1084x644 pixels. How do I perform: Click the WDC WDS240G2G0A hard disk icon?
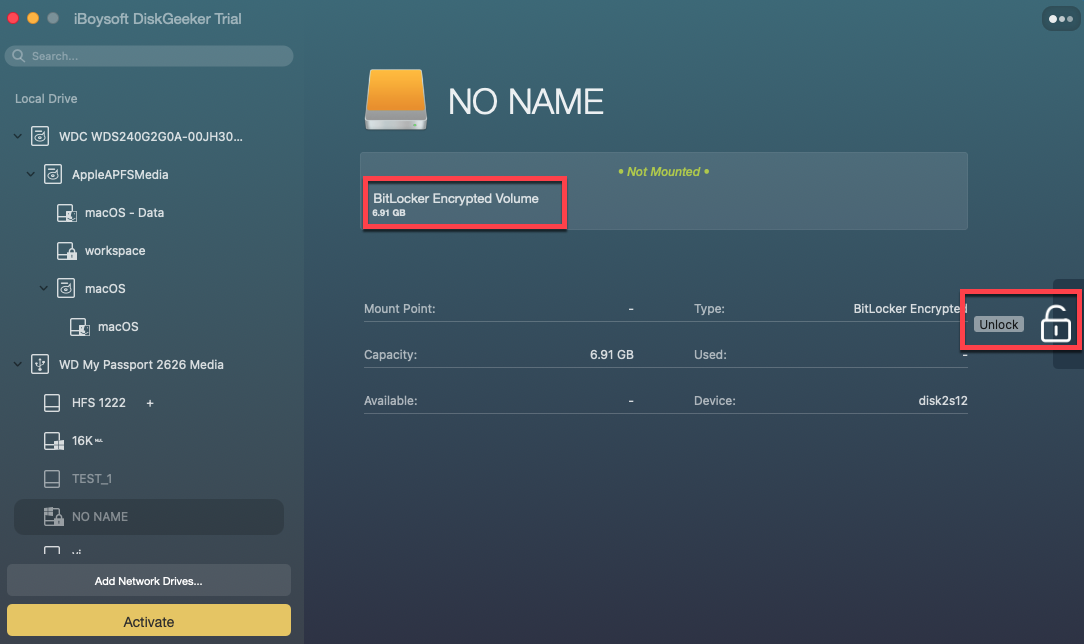40,136
